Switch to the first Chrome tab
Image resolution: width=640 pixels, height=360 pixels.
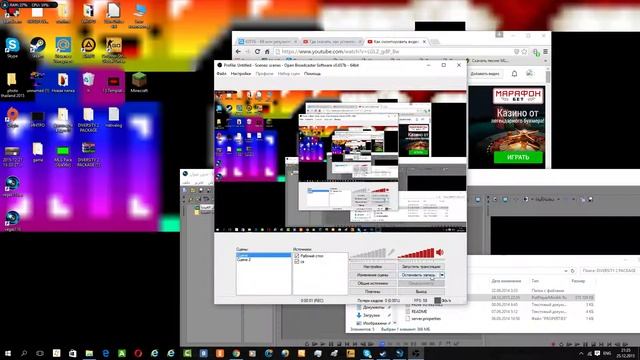267,42
